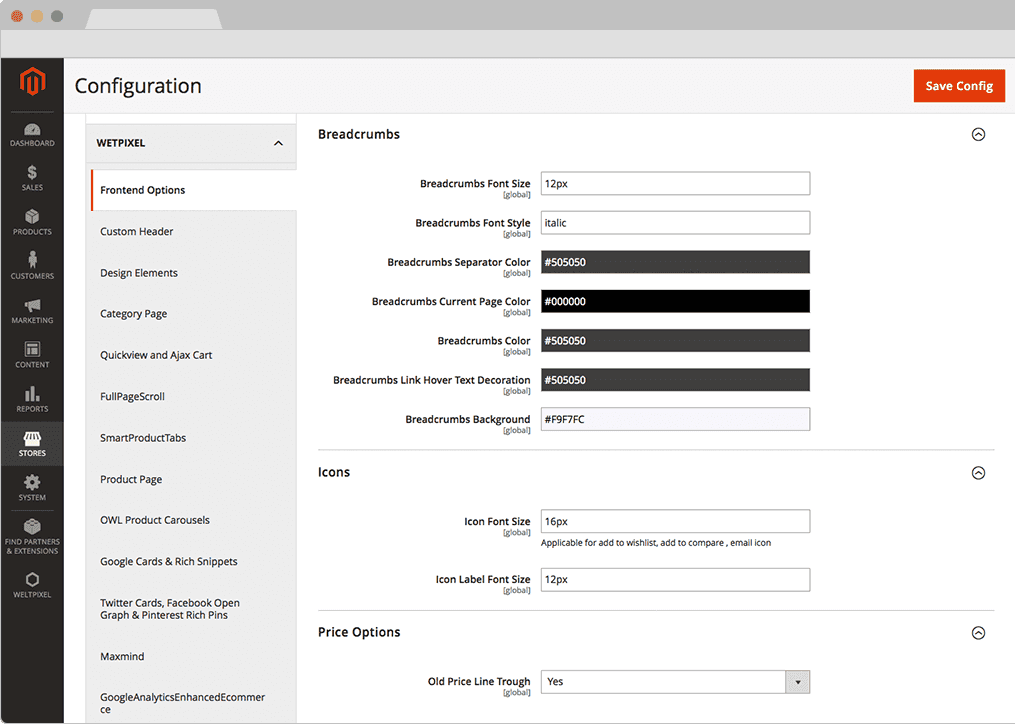This screenshot has width=1015, height=724.
Task: Click the Save Config button
Action: [x=958, y=86]
